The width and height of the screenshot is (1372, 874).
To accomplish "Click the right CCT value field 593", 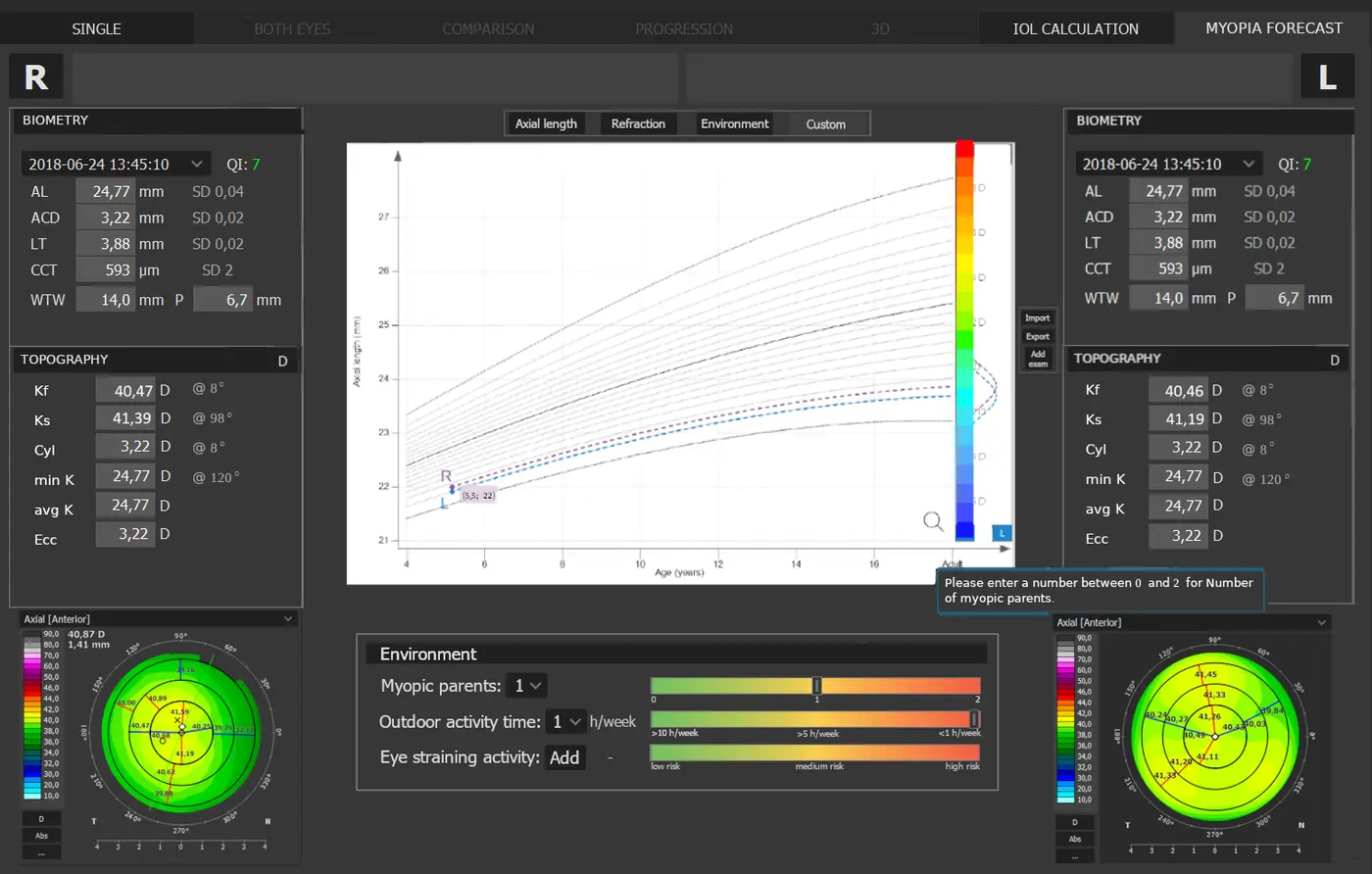I will (x=1158, y=268).
